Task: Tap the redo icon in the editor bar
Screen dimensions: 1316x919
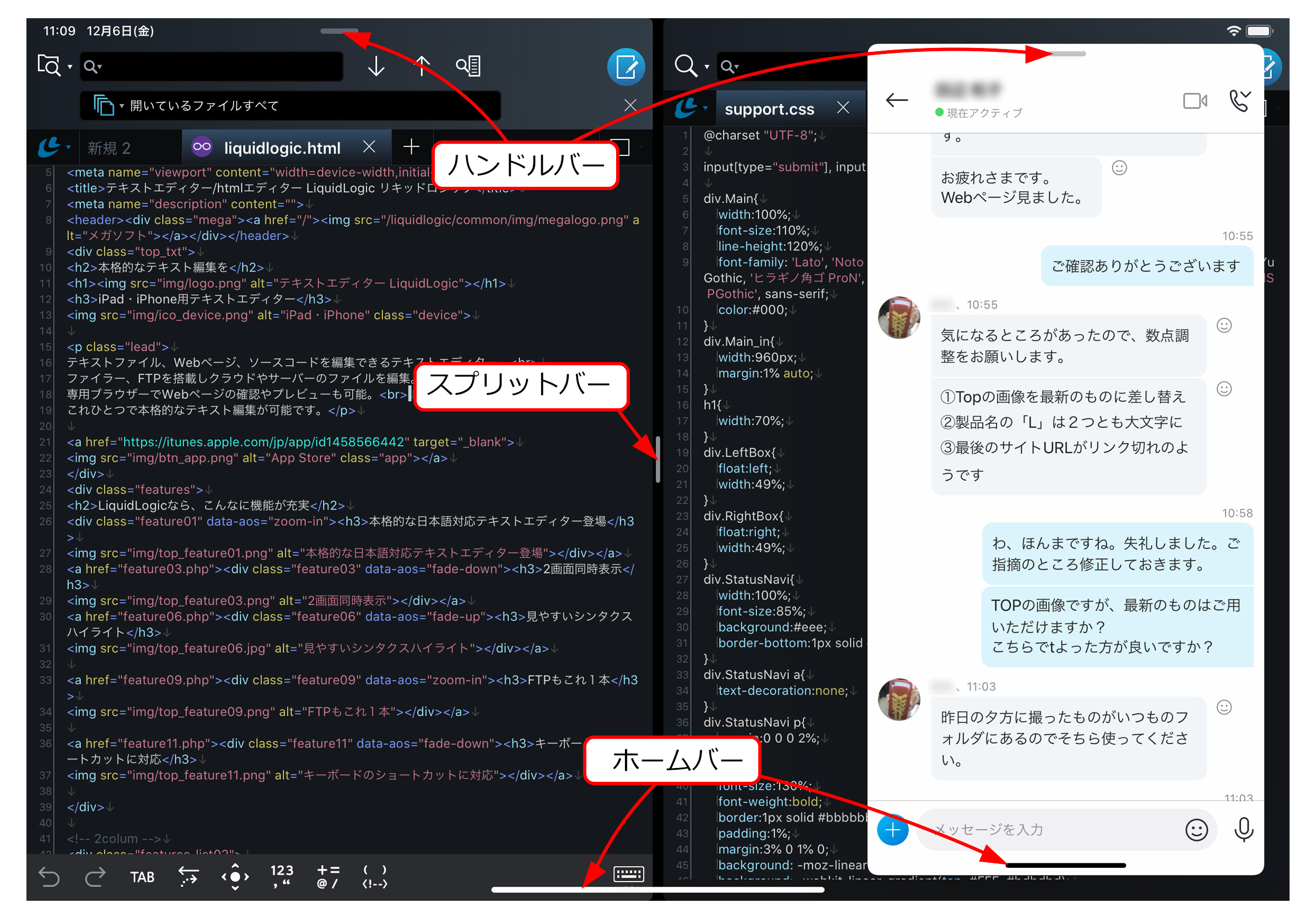Action: (95, 877)
